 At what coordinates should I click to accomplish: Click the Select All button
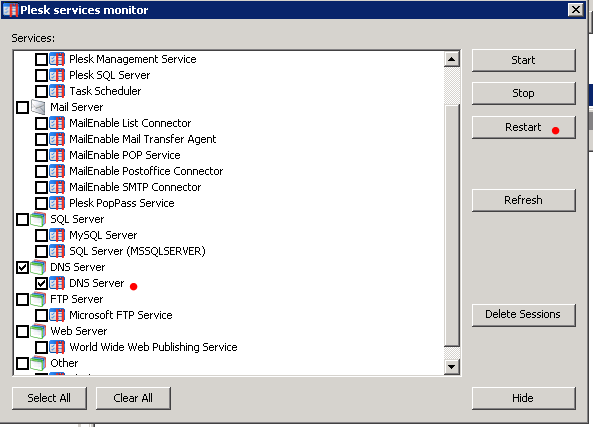(x=49, y=398)
